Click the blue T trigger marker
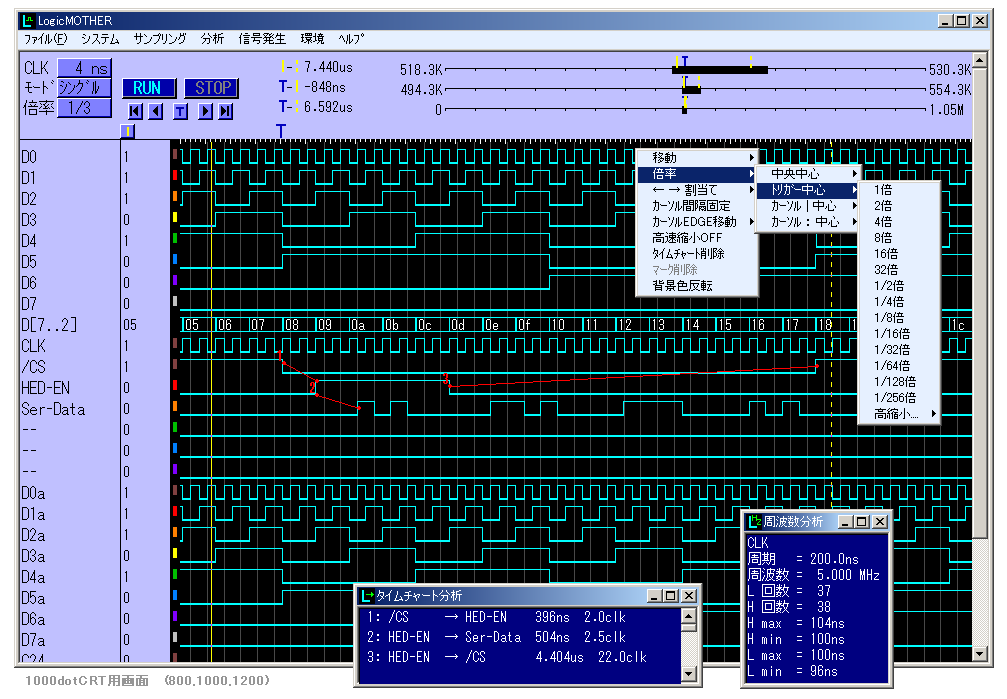Image resolution: width=1007 pixels, height=699 pixels. [x=281, y=131]
